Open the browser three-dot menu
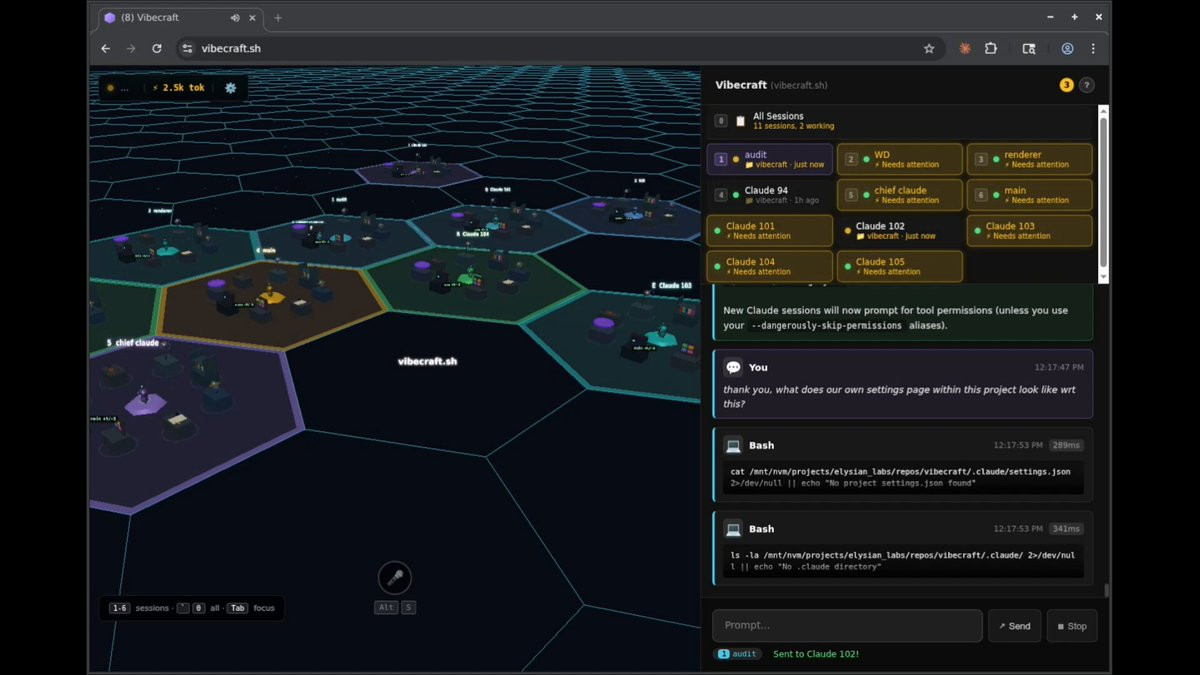The width and height of the screenshot is (1200, 675). point(1093,48)
